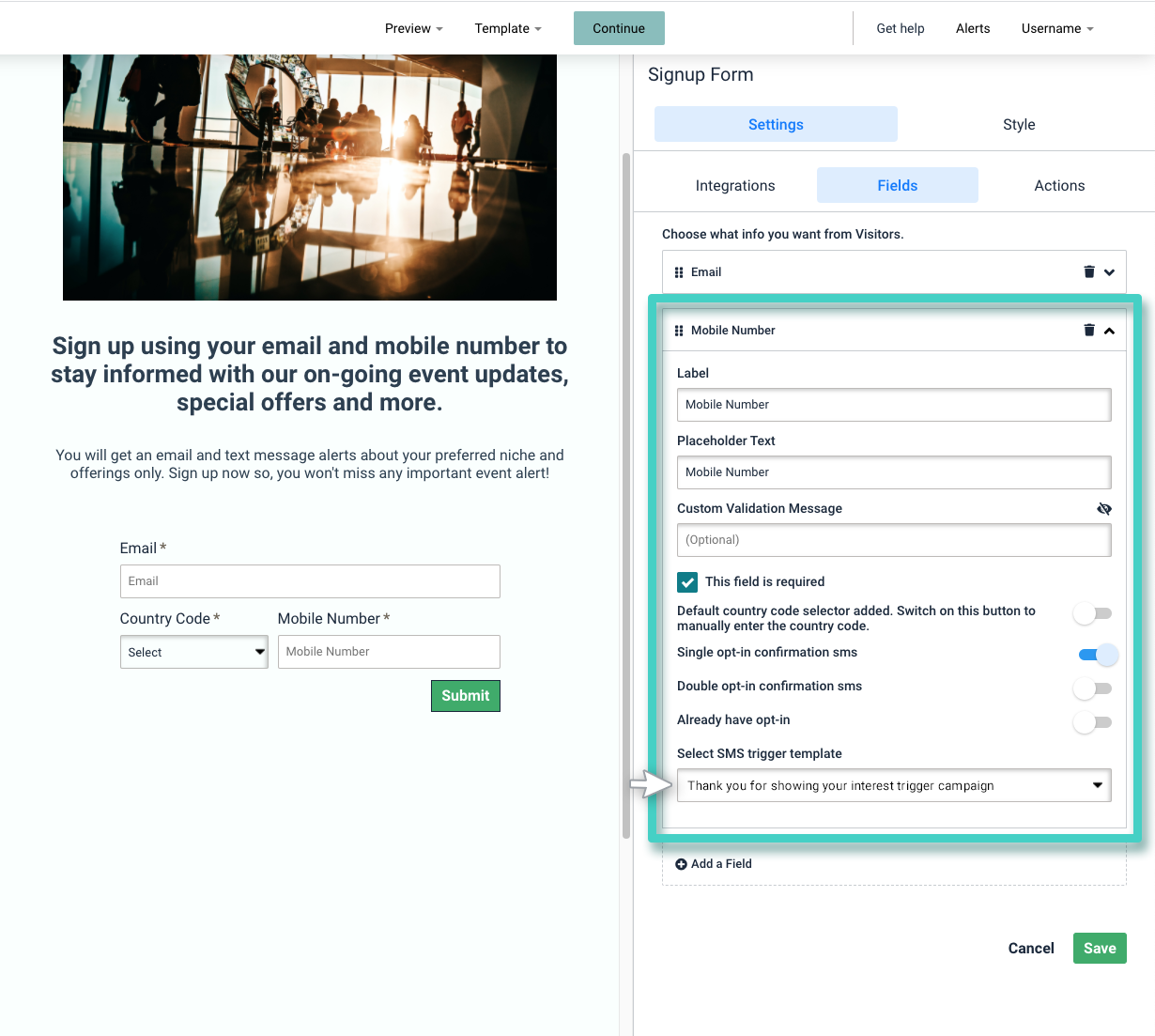Grab the Email field drag handle
Screen dimensions: 1155x1036
pyautogui.click(x=679, y=272)
